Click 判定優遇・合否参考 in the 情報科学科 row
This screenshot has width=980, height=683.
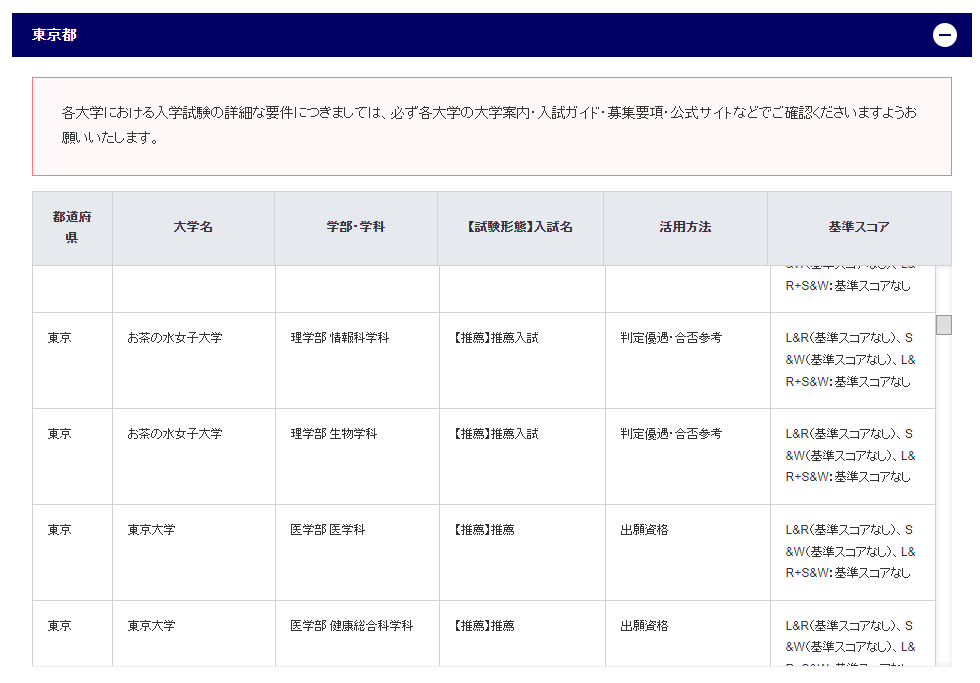tap(671, 338)
